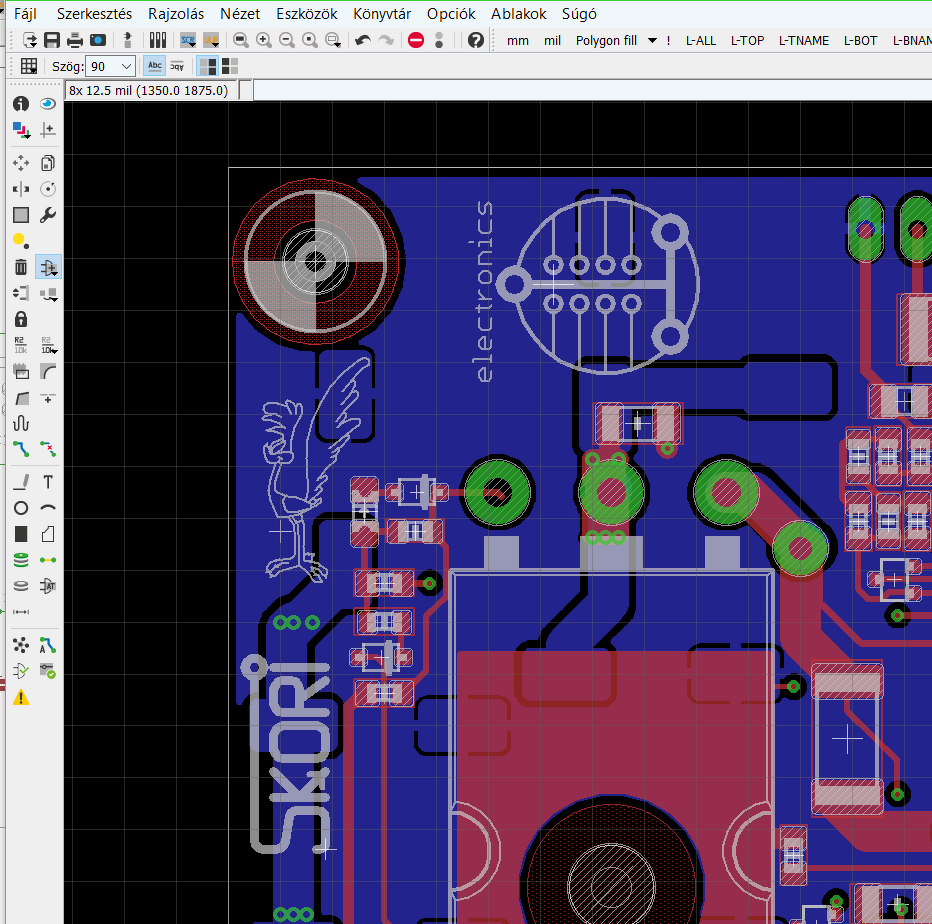Click the command input field beside coordinates
The width and height of the screenshot is (932, 924).
590,91
